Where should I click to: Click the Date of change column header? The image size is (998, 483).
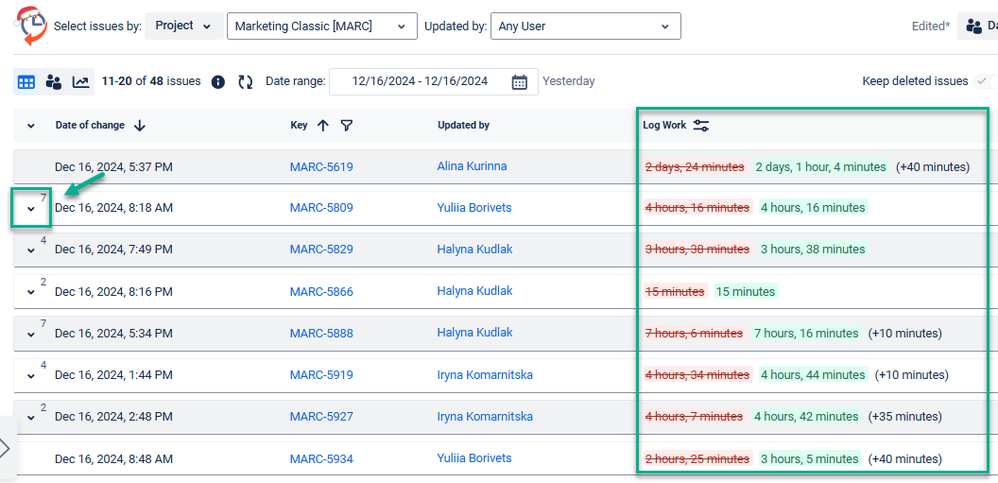[x=90, y=125]
